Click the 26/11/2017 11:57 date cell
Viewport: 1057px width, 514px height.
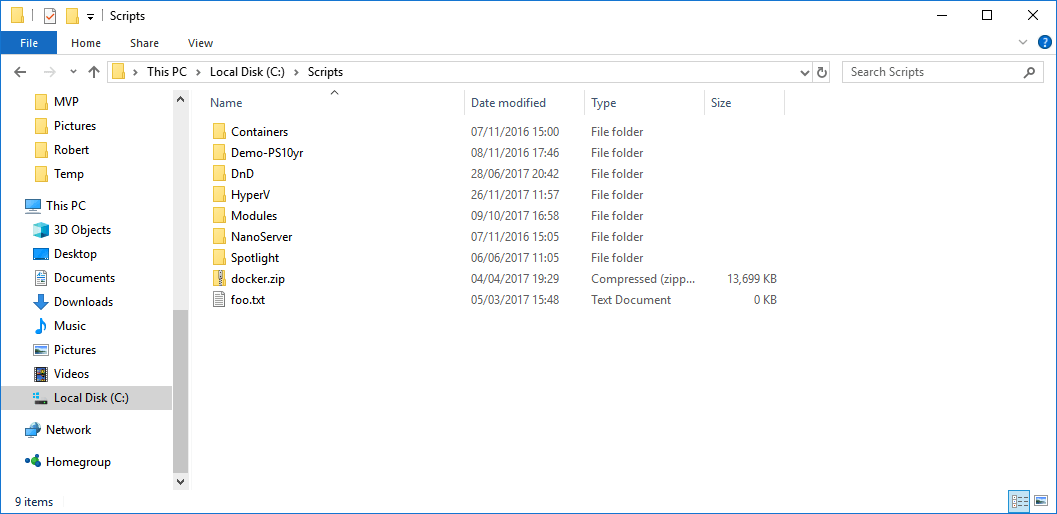point(515,195)
